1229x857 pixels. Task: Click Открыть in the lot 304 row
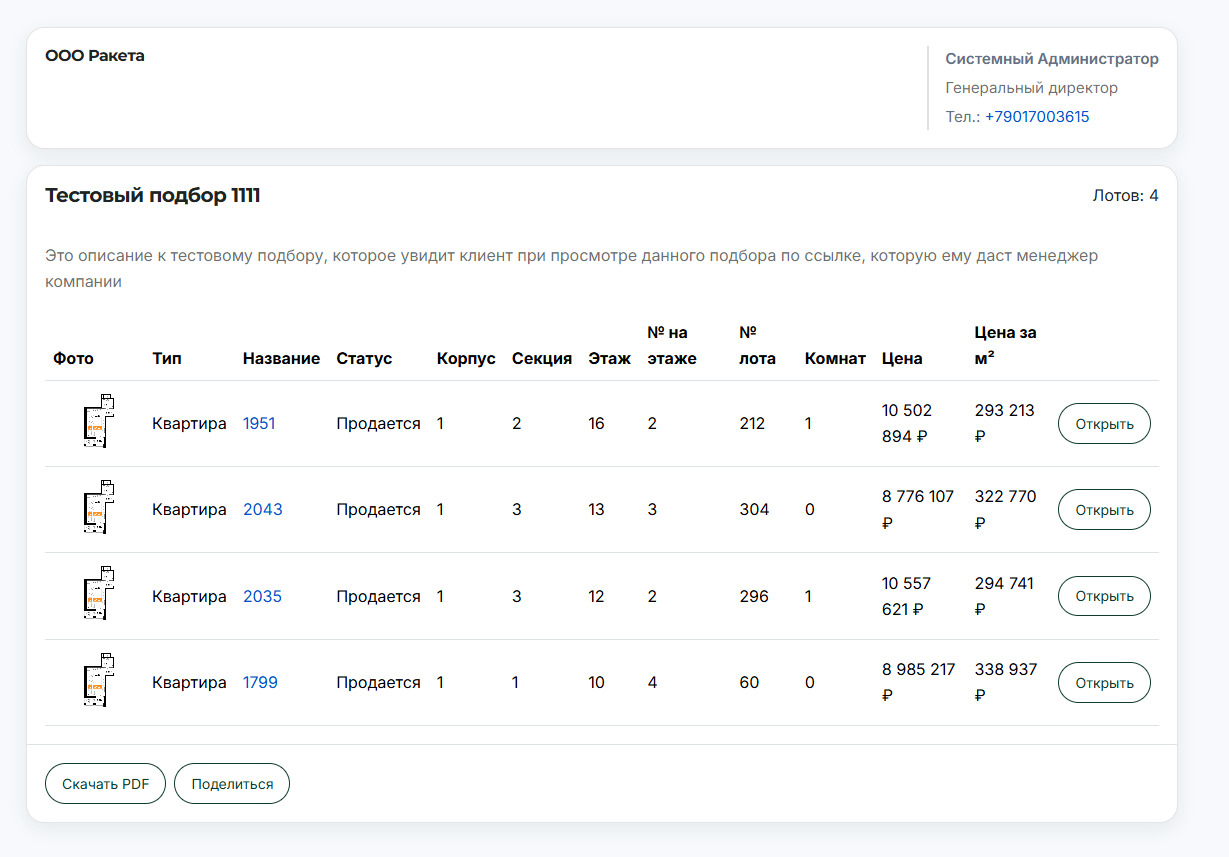pos(1104,510)
